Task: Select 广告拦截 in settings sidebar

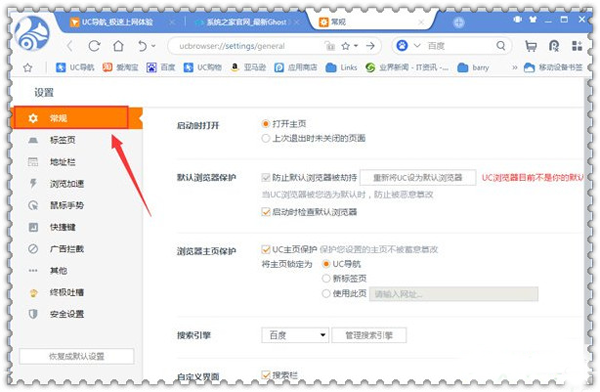Action: [77, 249]
